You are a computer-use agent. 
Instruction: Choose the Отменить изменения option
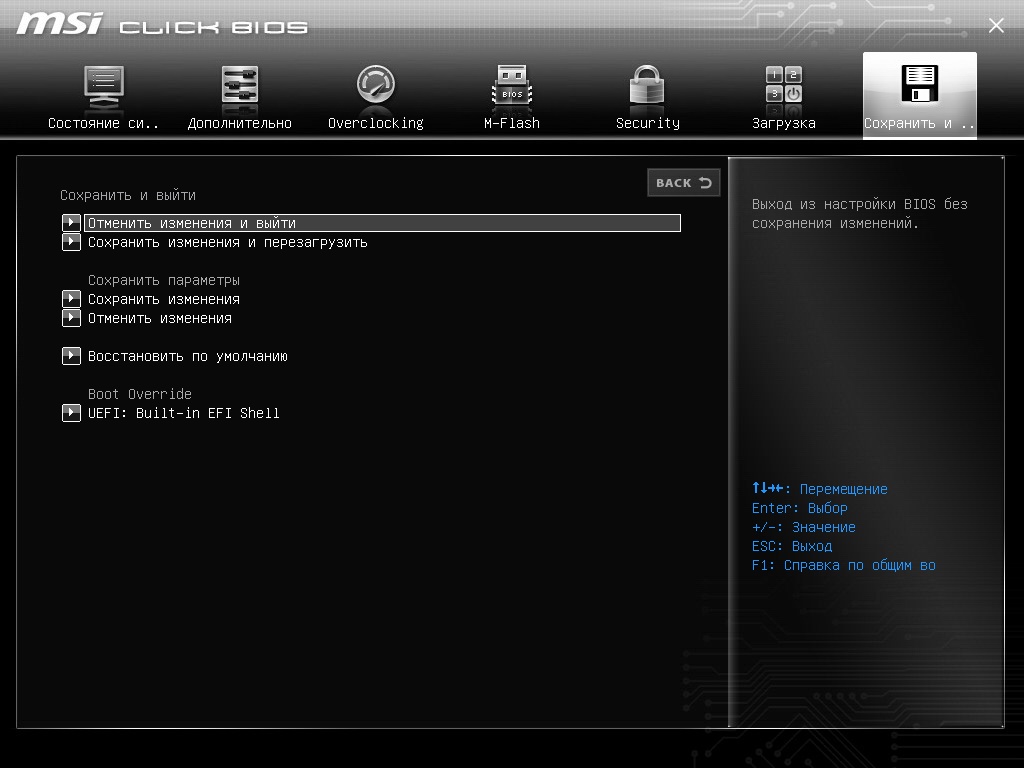tap(160, 318)
